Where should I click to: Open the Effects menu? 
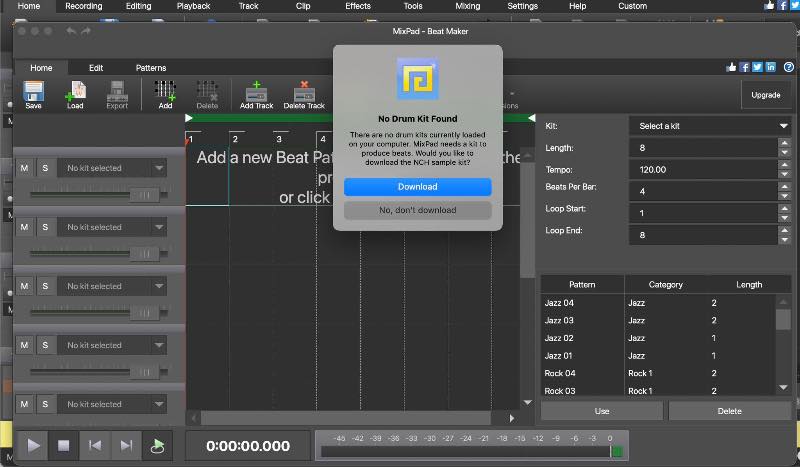point(358,6)
